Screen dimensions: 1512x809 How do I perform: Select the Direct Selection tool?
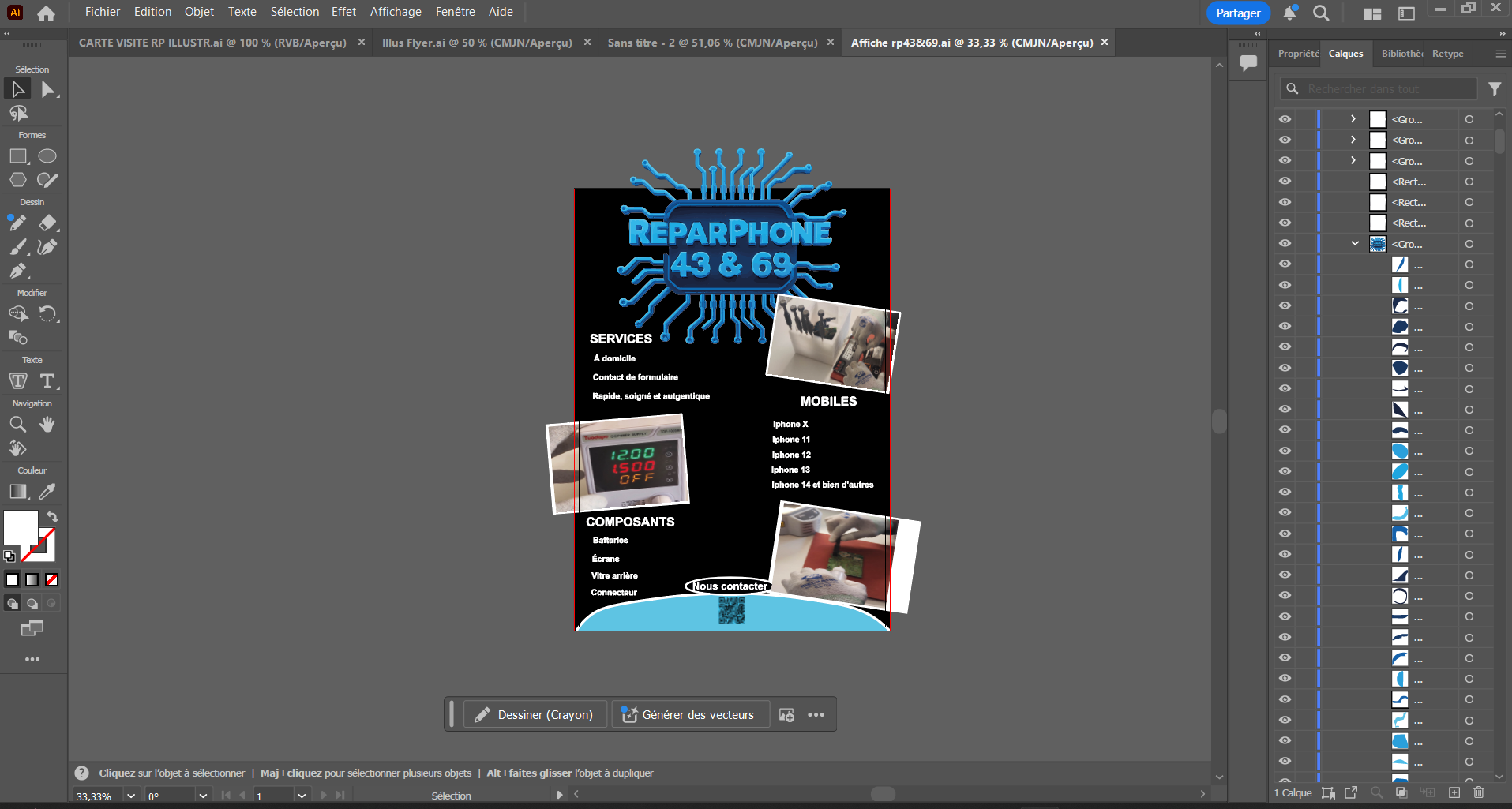[x=48, y=89]
